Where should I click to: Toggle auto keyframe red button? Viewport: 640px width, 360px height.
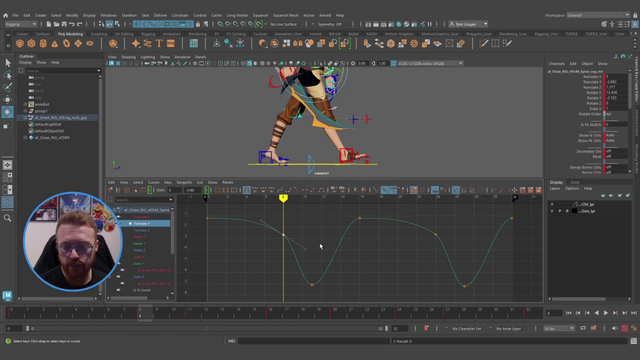(x=624, y=328)
